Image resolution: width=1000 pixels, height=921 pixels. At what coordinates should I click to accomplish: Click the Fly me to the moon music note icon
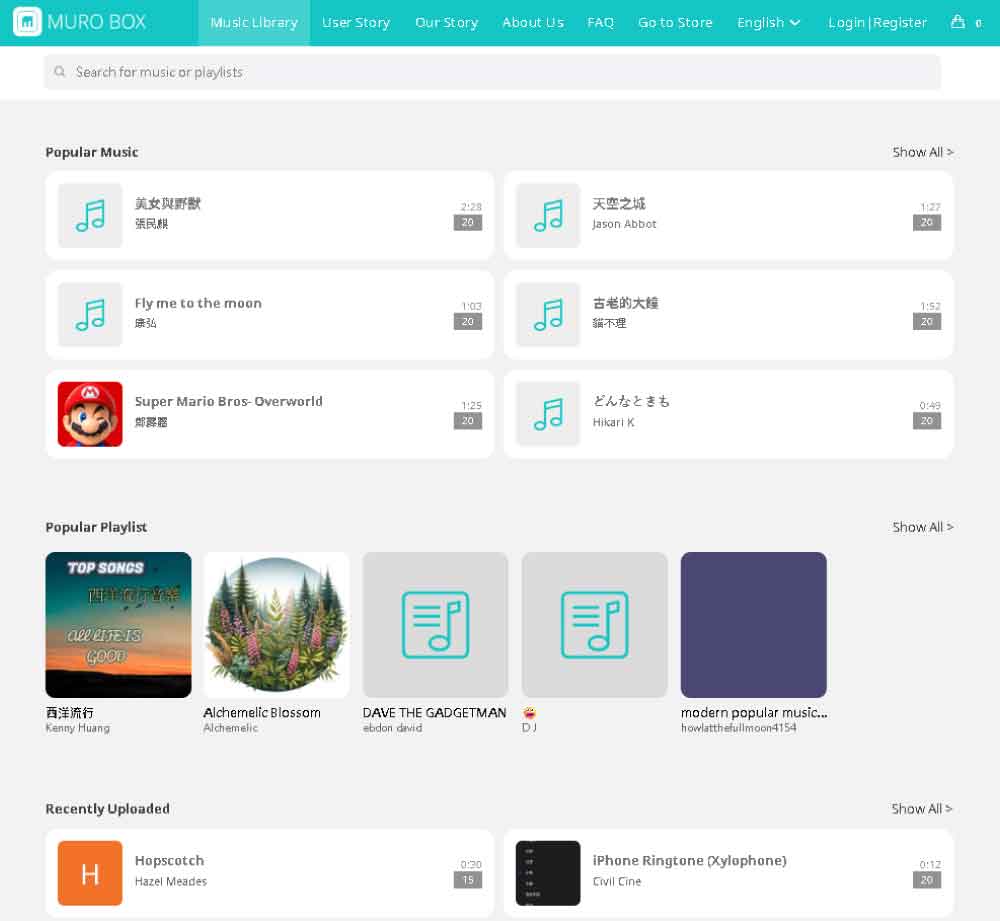(90, 315)
